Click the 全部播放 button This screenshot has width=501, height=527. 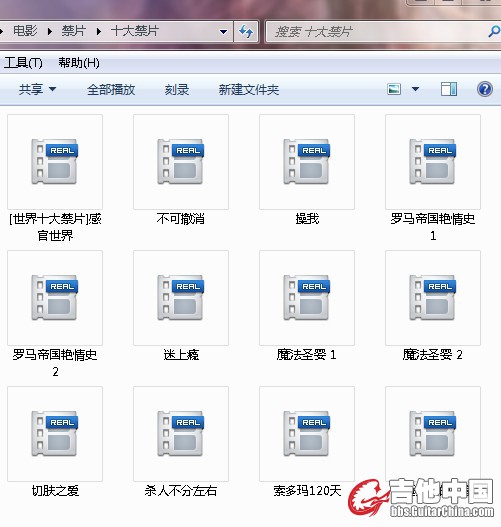tap(111, 90)
